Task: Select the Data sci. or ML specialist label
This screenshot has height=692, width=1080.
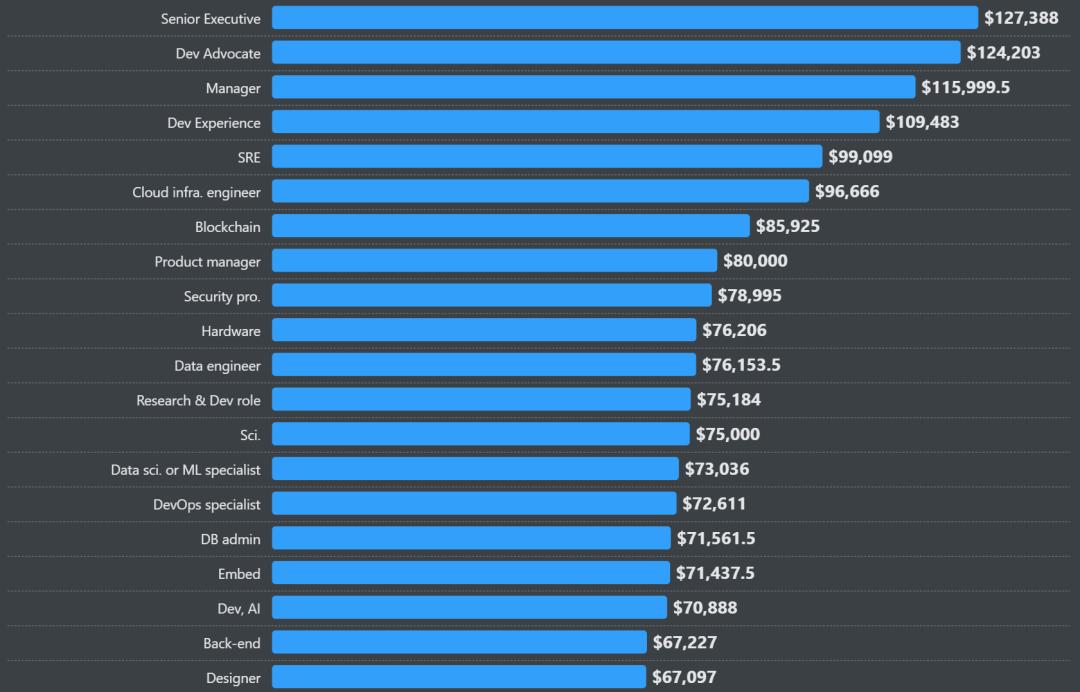Action: click(185, 470)
